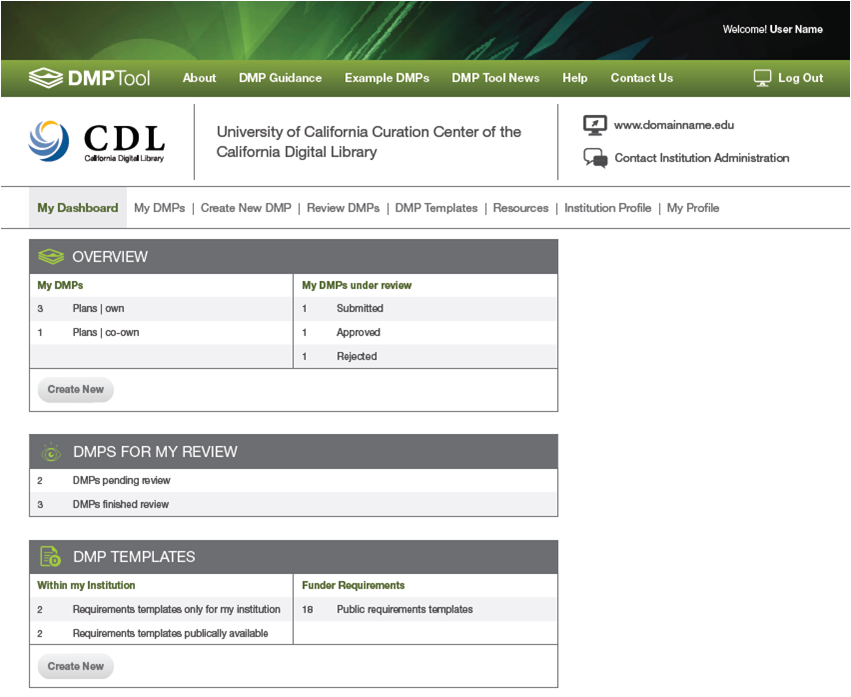851x697 pixels.
Task: Open the DMPs pending review row
Action: (121, 481)
